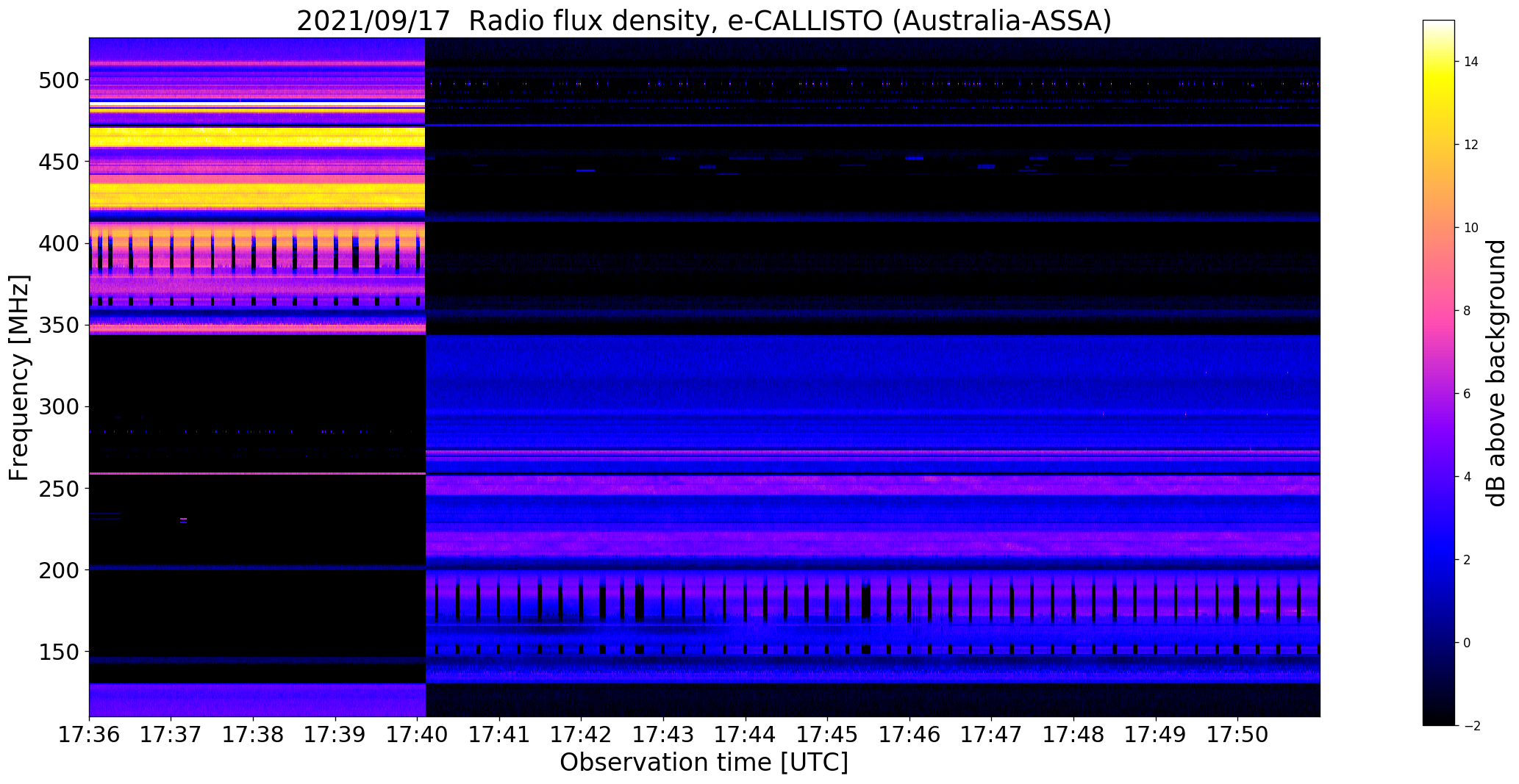Click the colorbar tick label 2
The image size is (1519, 784).
[1468, 560]
